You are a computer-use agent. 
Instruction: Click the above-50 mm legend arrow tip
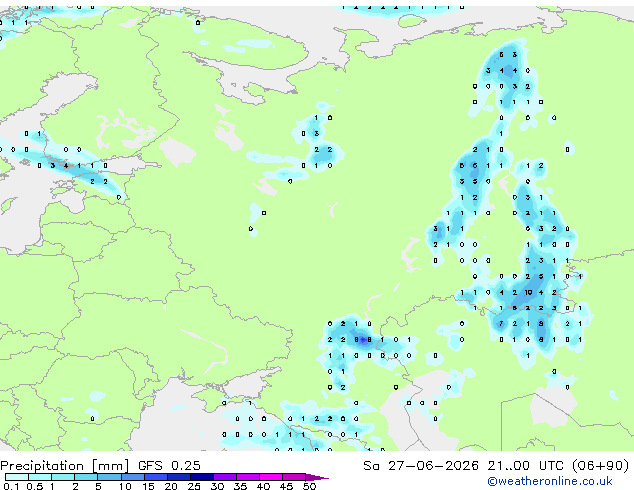pyautogui.click(x=317, y=477)
